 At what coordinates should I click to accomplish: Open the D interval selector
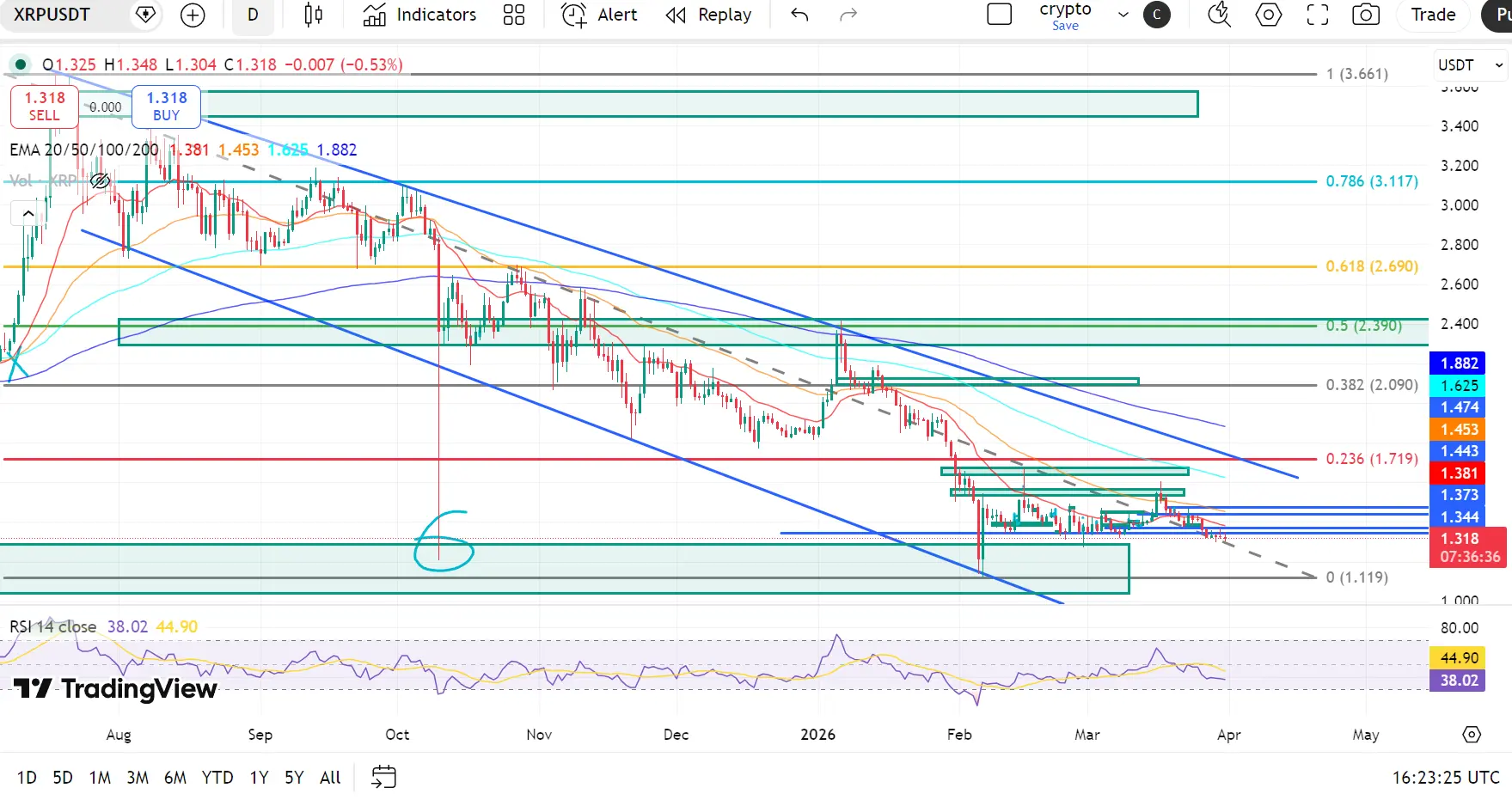(x=253, y=15)
